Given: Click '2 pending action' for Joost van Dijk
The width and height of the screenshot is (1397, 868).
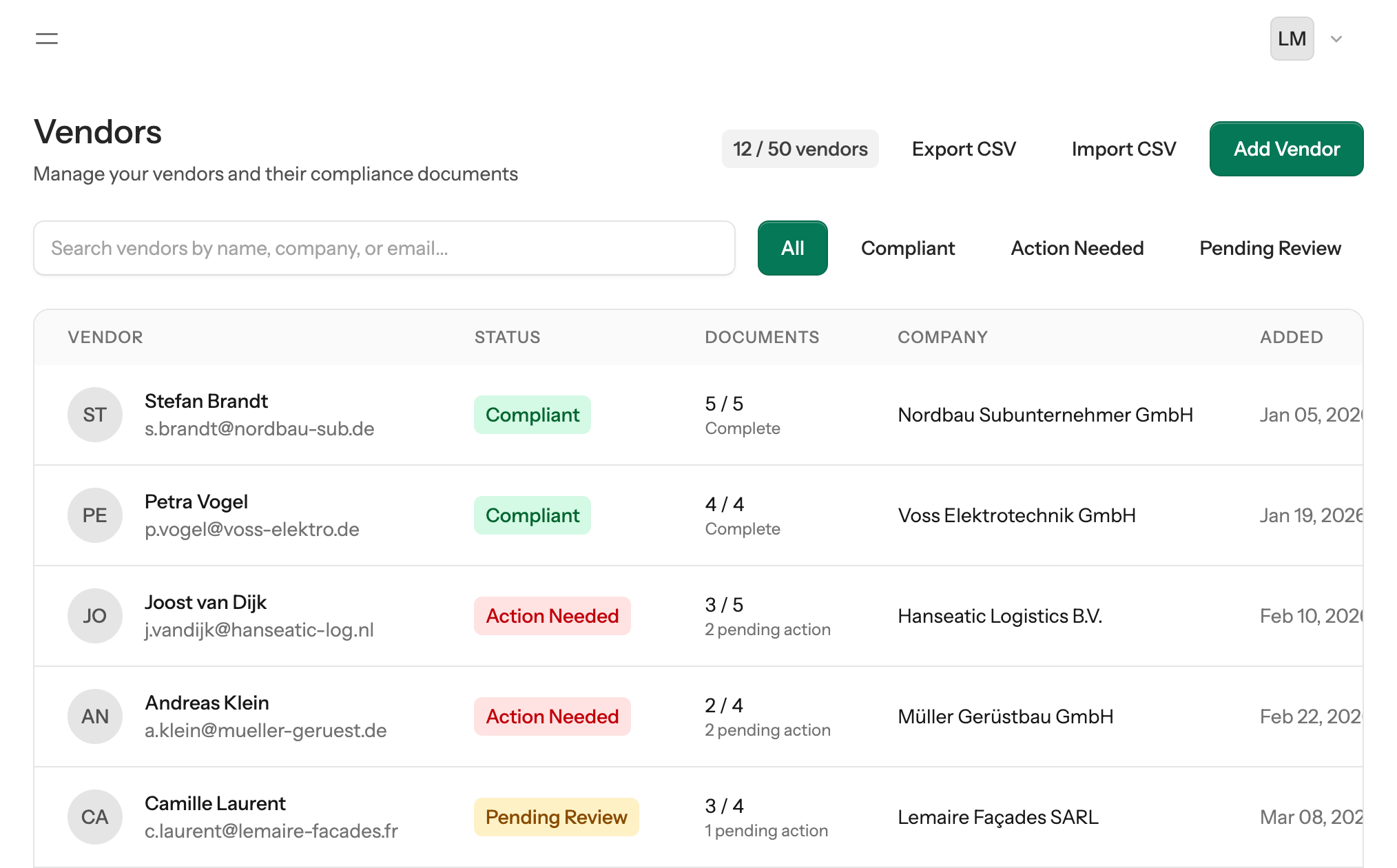Looking at the screenshot, I should tap(767, 630).
